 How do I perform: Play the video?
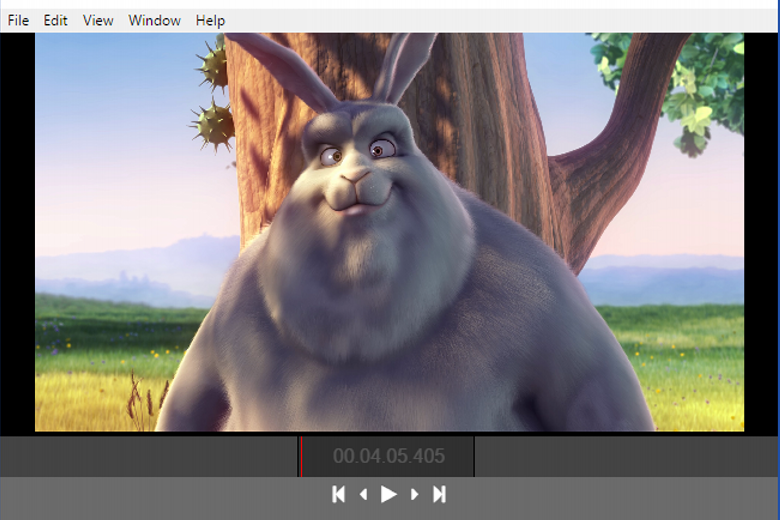389,495
